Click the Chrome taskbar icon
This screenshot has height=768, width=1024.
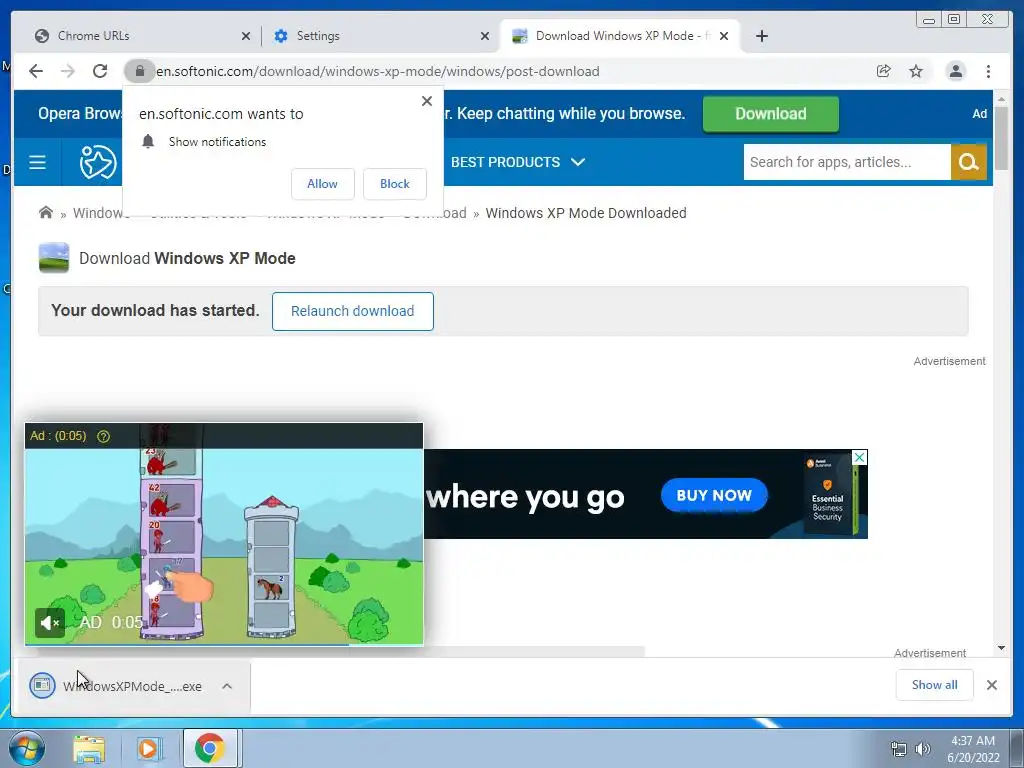click(x=209, y=748)
